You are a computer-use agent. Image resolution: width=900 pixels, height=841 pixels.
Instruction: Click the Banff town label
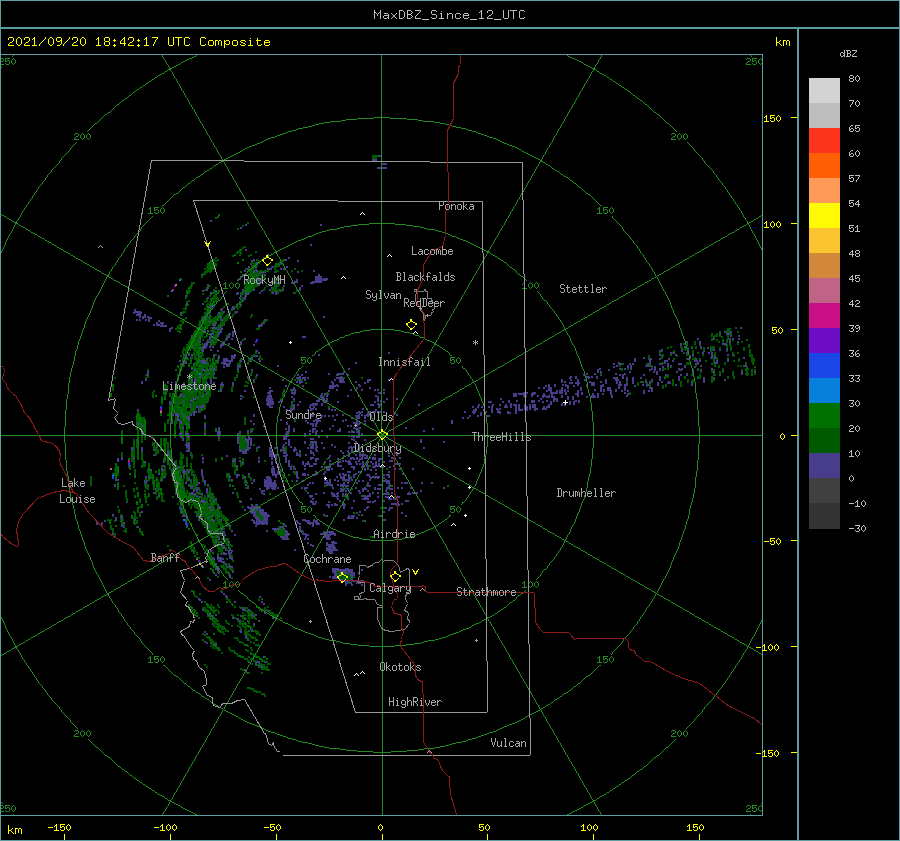(x=165, y=557)
